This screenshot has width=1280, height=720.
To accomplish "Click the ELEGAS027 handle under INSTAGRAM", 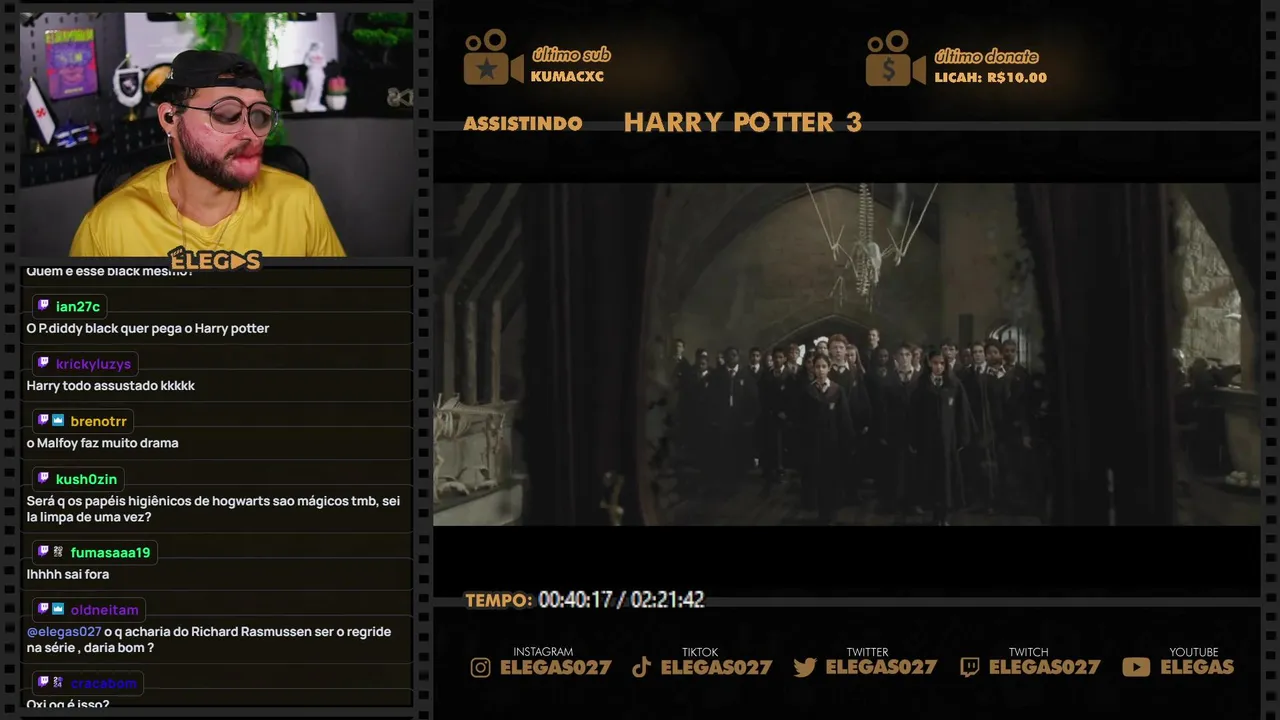I will click(555, 667).
